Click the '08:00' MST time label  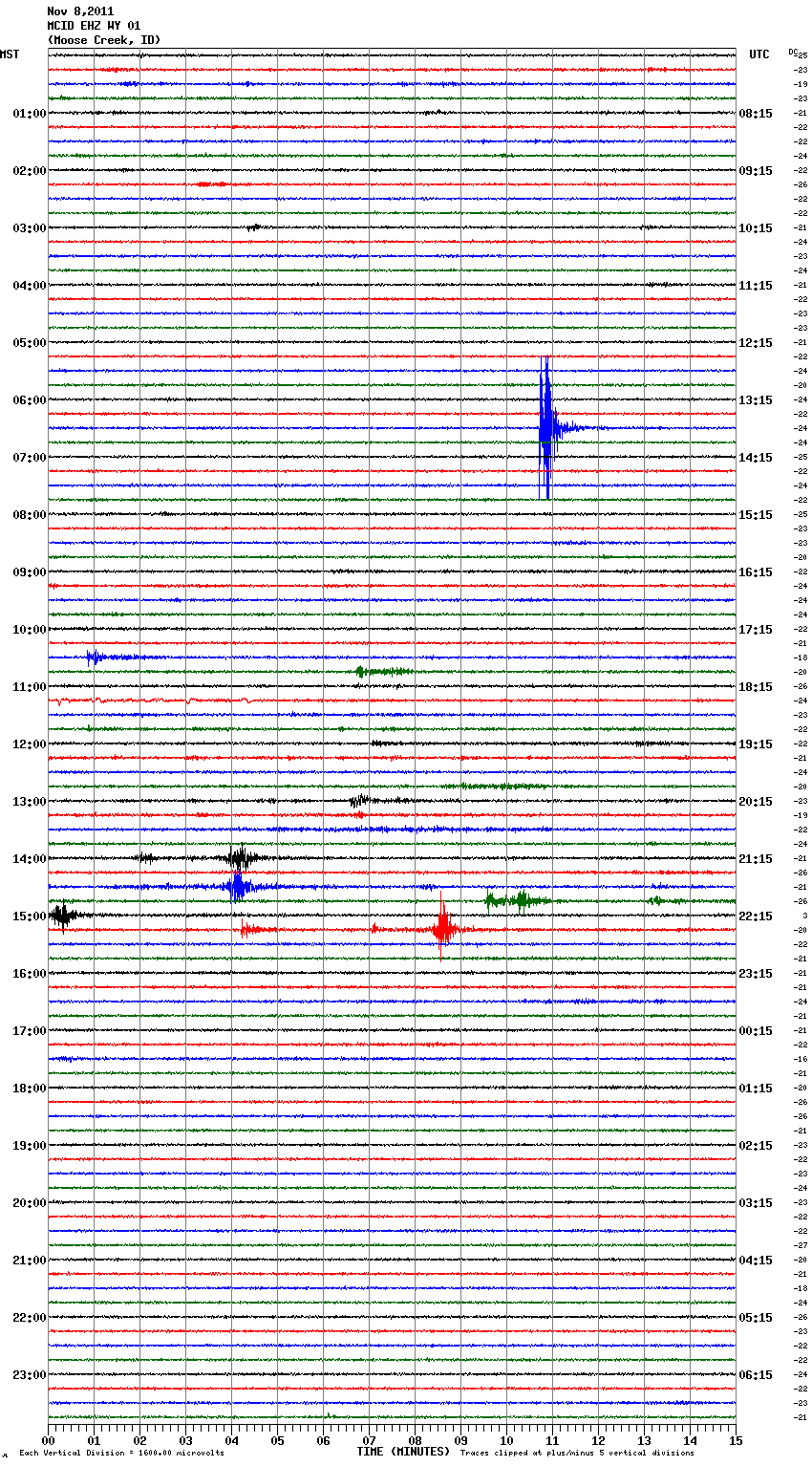[x=30, y=515]
